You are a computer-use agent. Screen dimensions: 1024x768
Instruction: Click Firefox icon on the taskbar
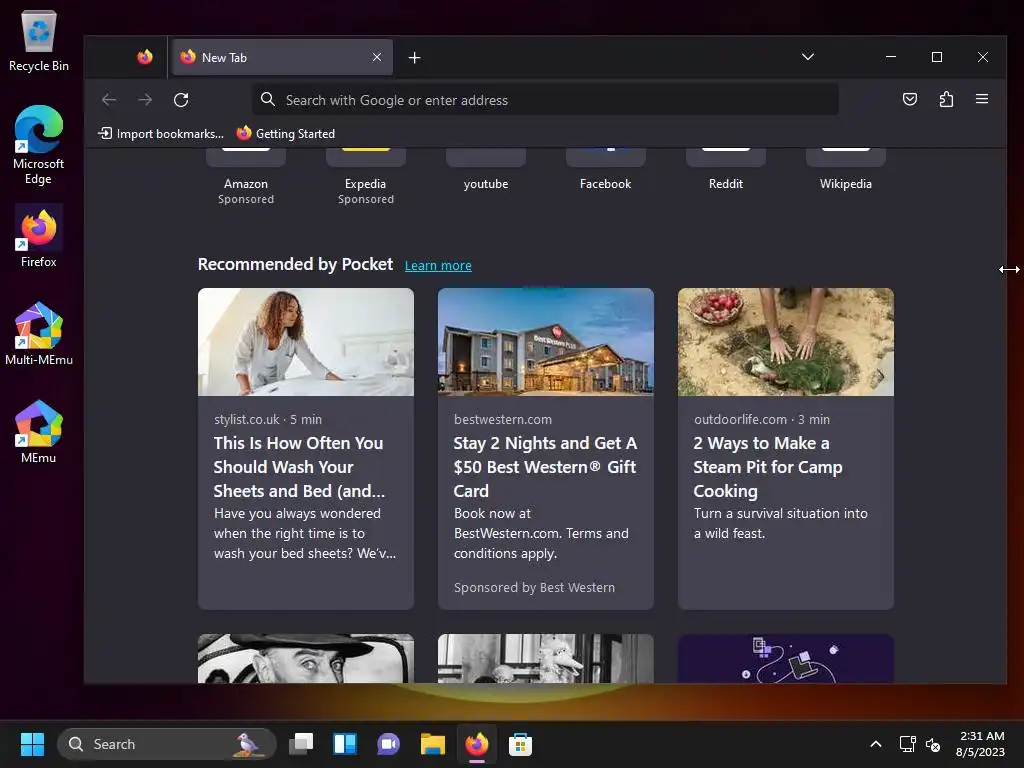(x=477, y=744)
